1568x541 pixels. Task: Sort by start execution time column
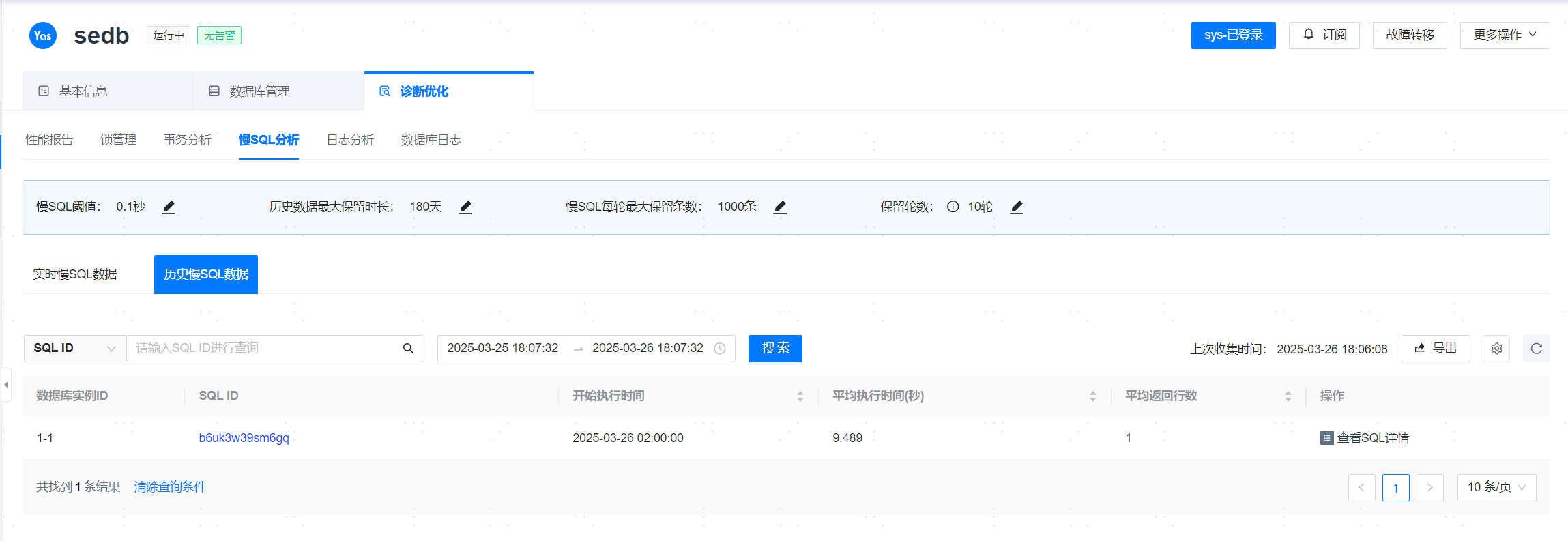click(x=800, y=396)
